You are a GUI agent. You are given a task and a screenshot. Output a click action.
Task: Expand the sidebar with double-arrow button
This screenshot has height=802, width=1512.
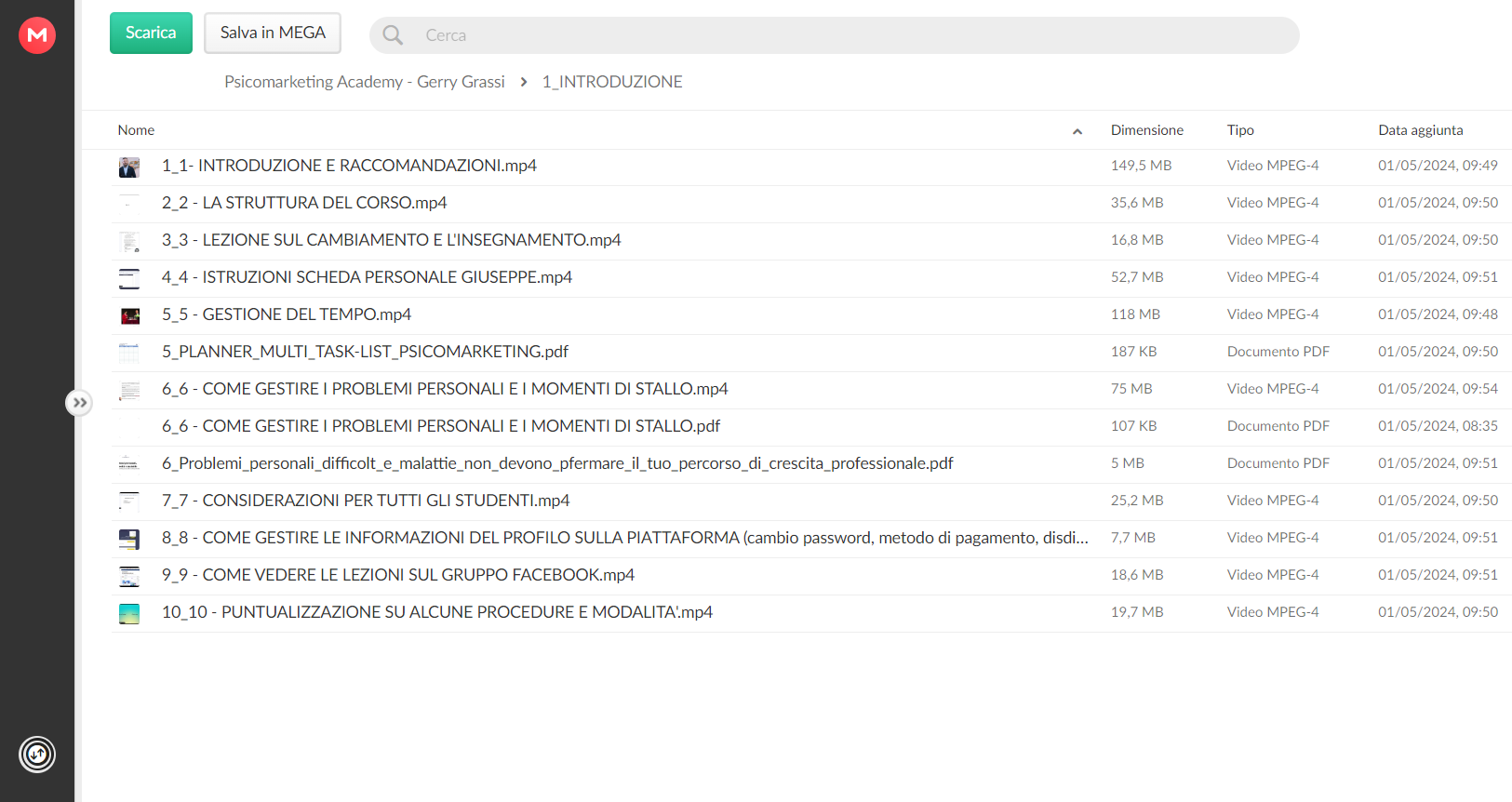pos(79,403)
